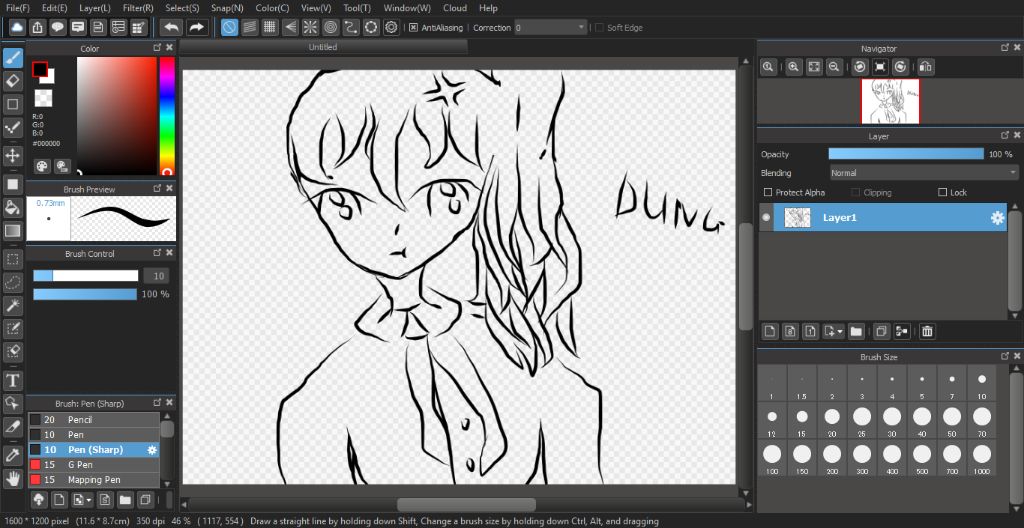This screenshot has height=528, width=1024.
Task: Choose the Move tool
Action: [x=13, y=156]
